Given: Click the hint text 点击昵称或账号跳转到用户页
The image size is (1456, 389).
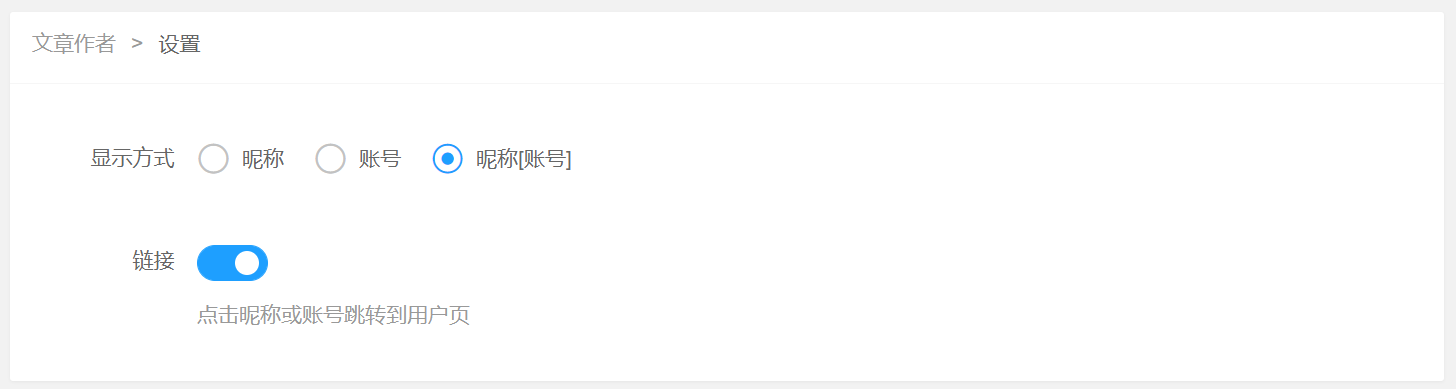Looking at the screenshot, I should (333, 316).
